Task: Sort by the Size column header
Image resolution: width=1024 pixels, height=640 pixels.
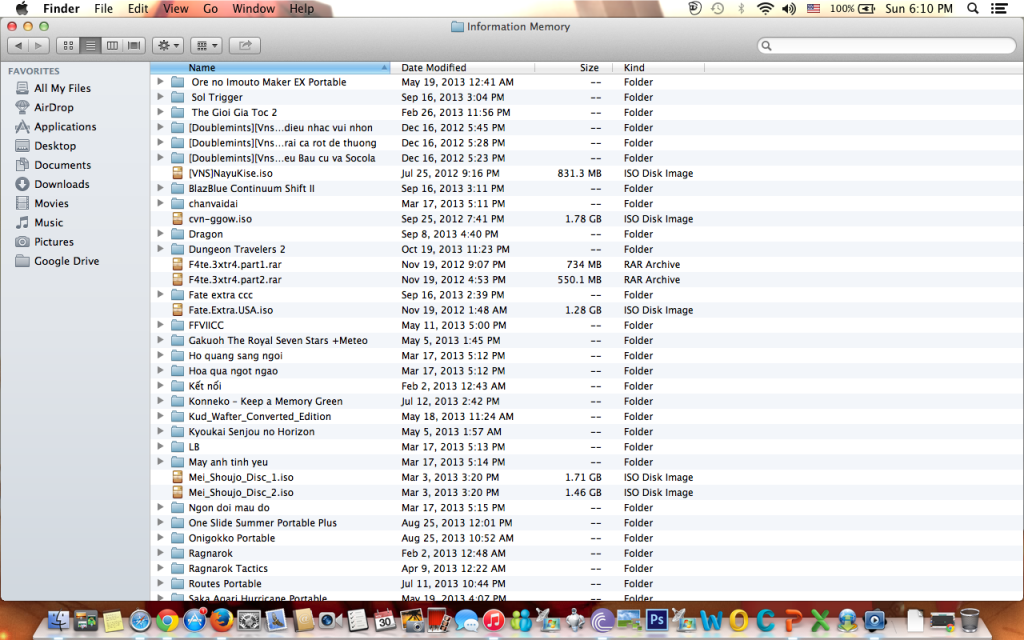Action: coord(573,67)
